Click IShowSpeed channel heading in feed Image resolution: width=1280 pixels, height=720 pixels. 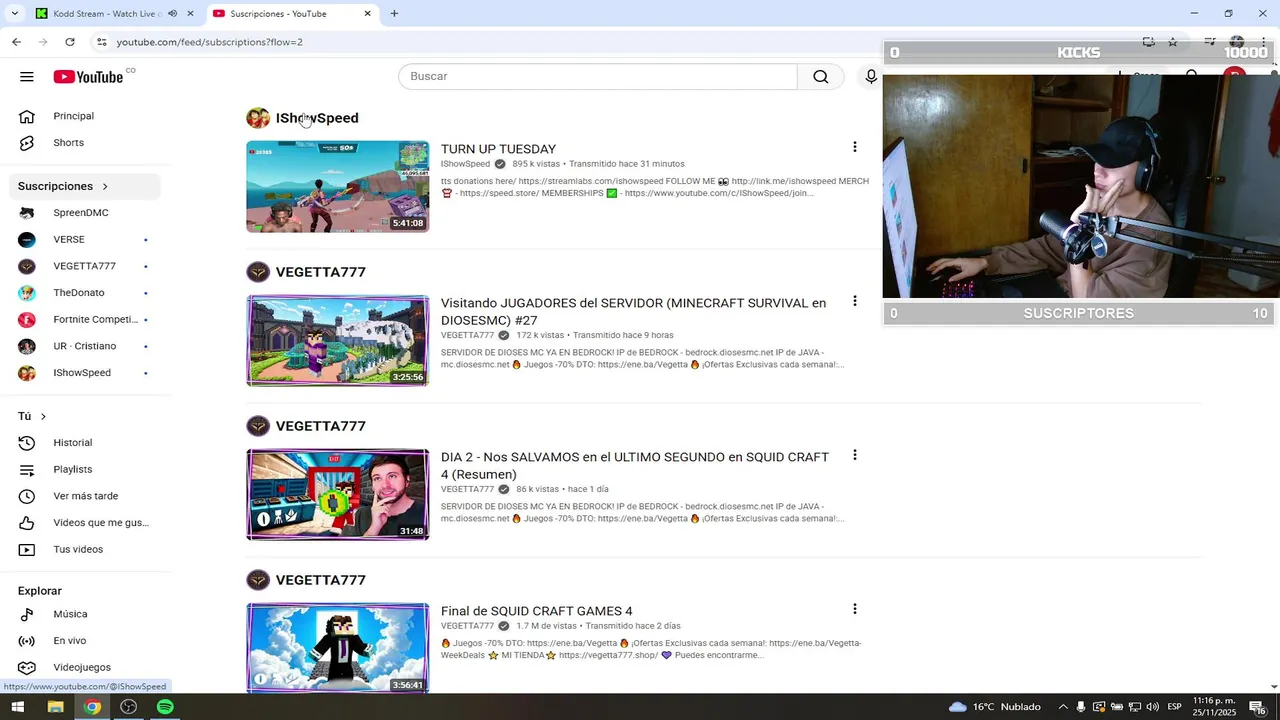pyautogui.click(x=317, y=118)
